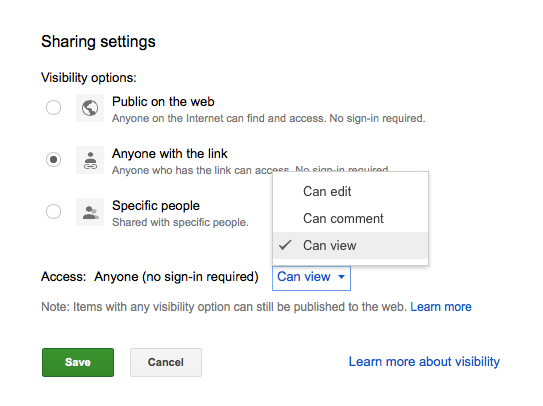Viewport: 543px width, 406px height.
Task: Click the Visibility options: label
Action: click(x=89, y=78)
